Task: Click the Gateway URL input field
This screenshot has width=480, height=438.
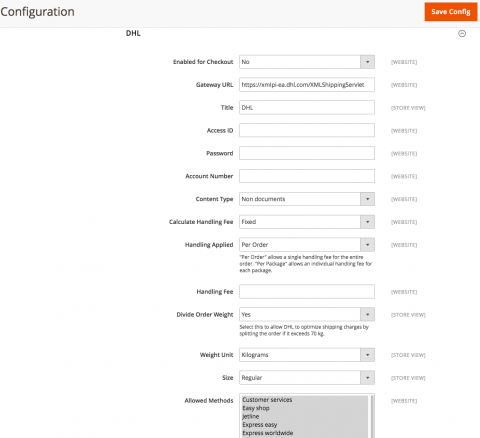Action: tap(307, 85)
